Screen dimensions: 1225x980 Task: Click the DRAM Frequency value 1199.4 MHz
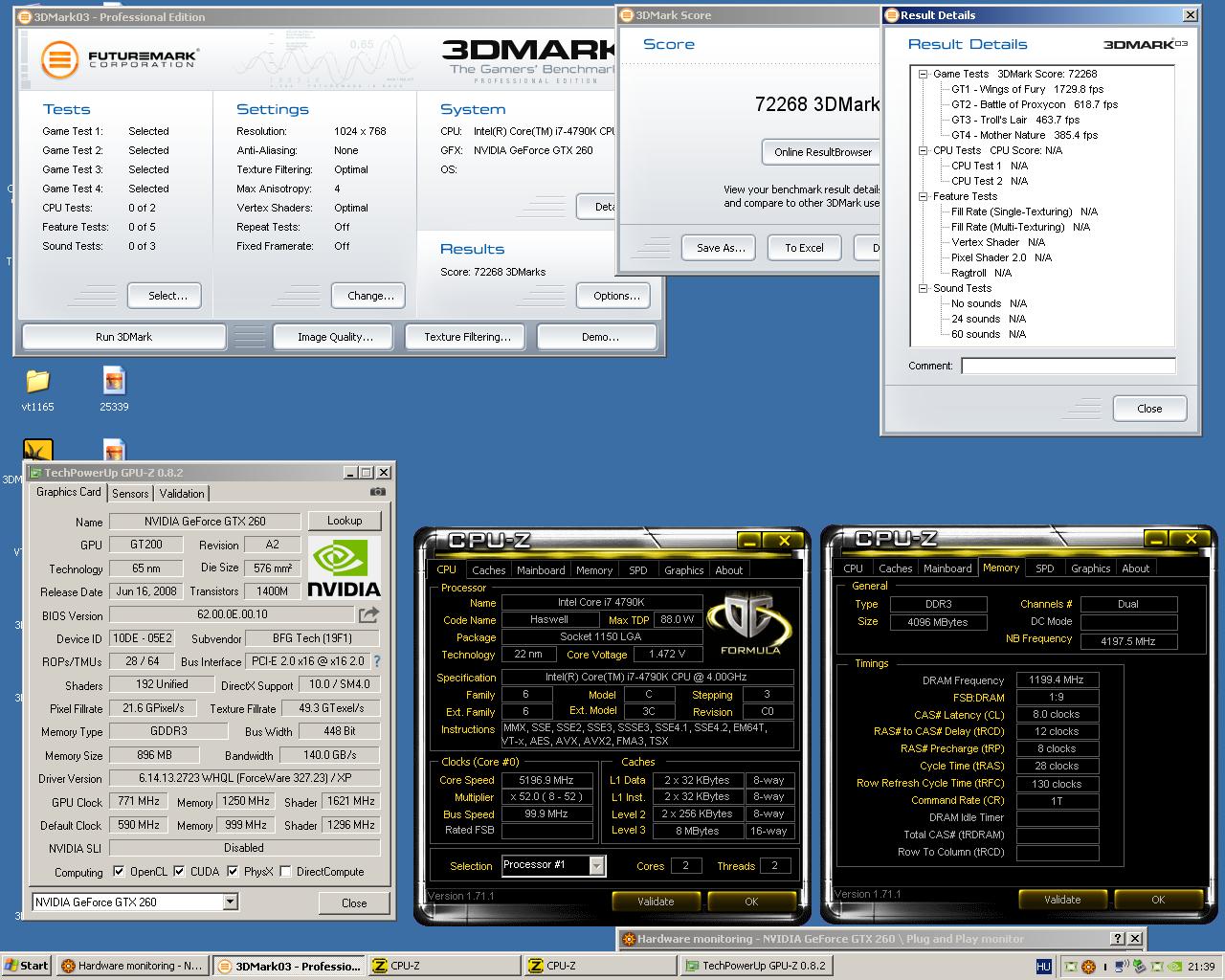[1057, 679]
